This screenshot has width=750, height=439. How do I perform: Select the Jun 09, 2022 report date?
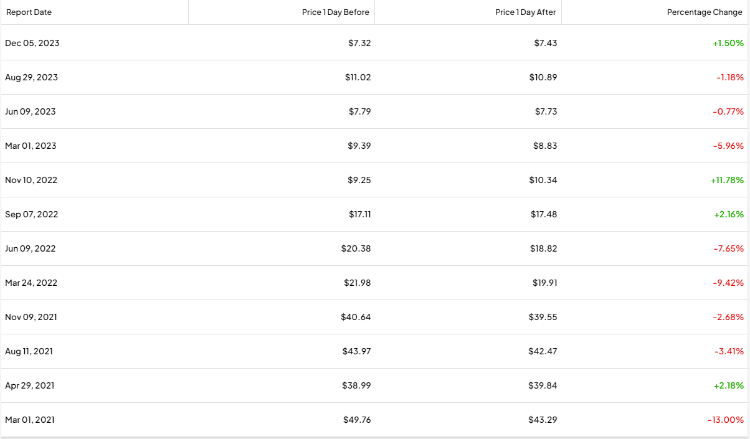point(31,248)
